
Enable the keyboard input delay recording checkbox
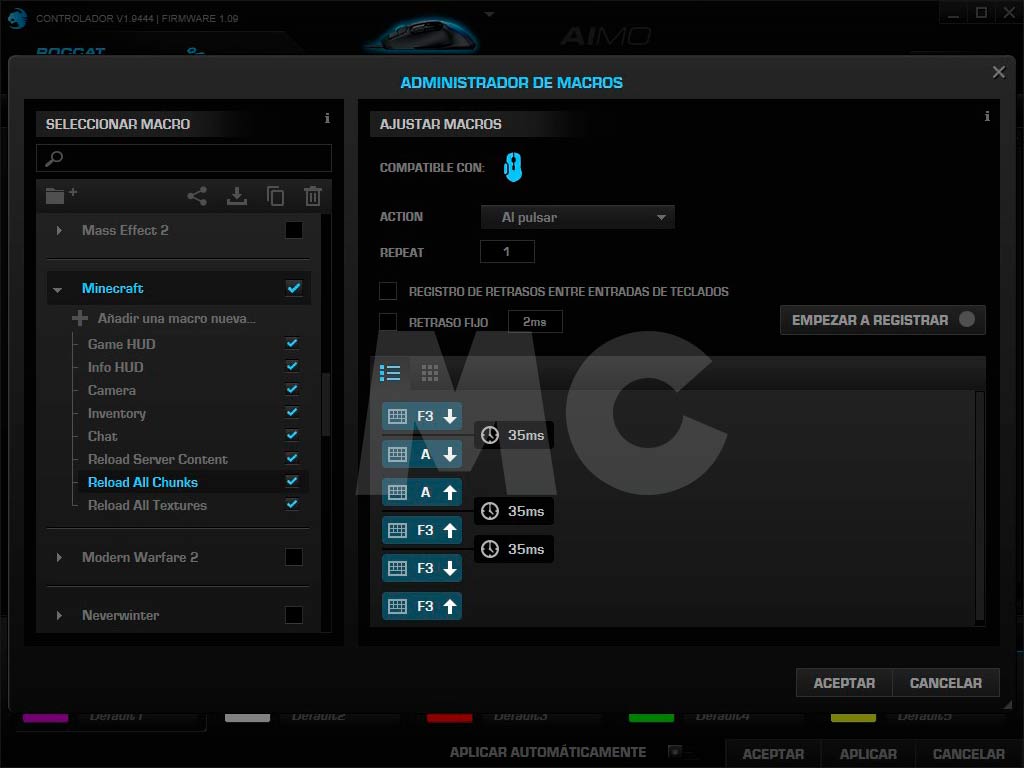pyautogui.click(x=388, y=291)
